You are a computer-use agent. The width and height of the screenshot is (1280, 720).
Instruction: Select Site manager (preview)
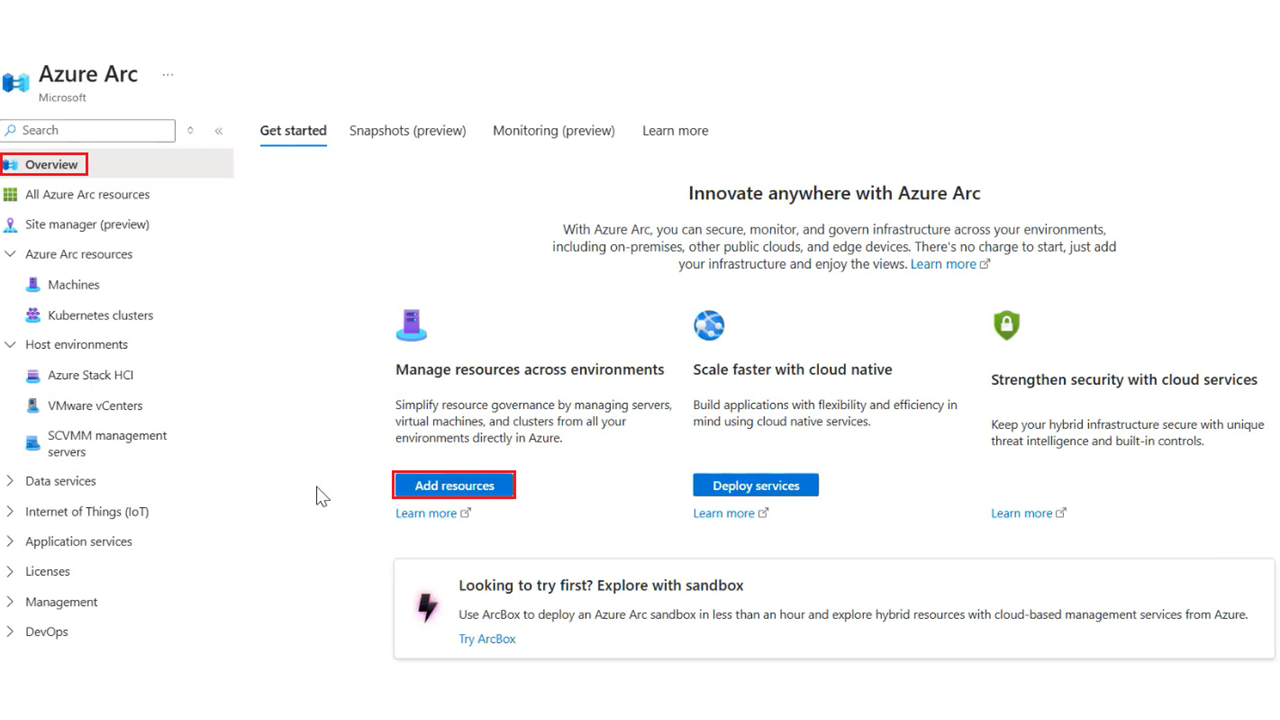(85, 224)
